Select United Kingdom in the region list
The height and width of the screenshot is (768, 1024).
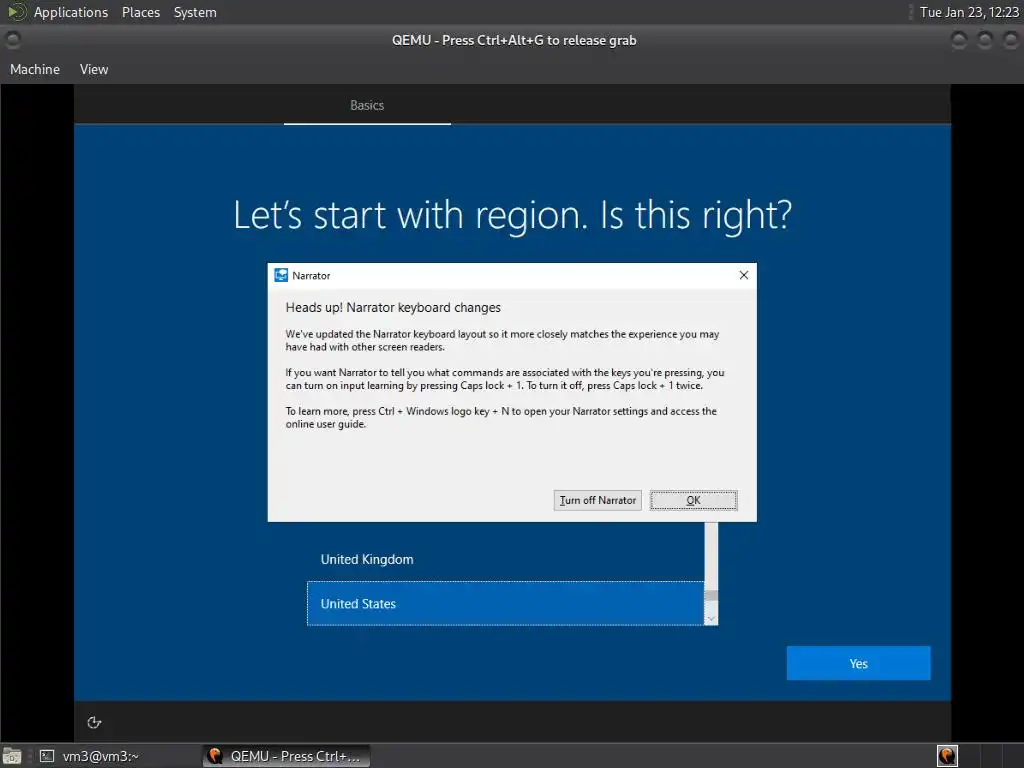pos(505,560)
